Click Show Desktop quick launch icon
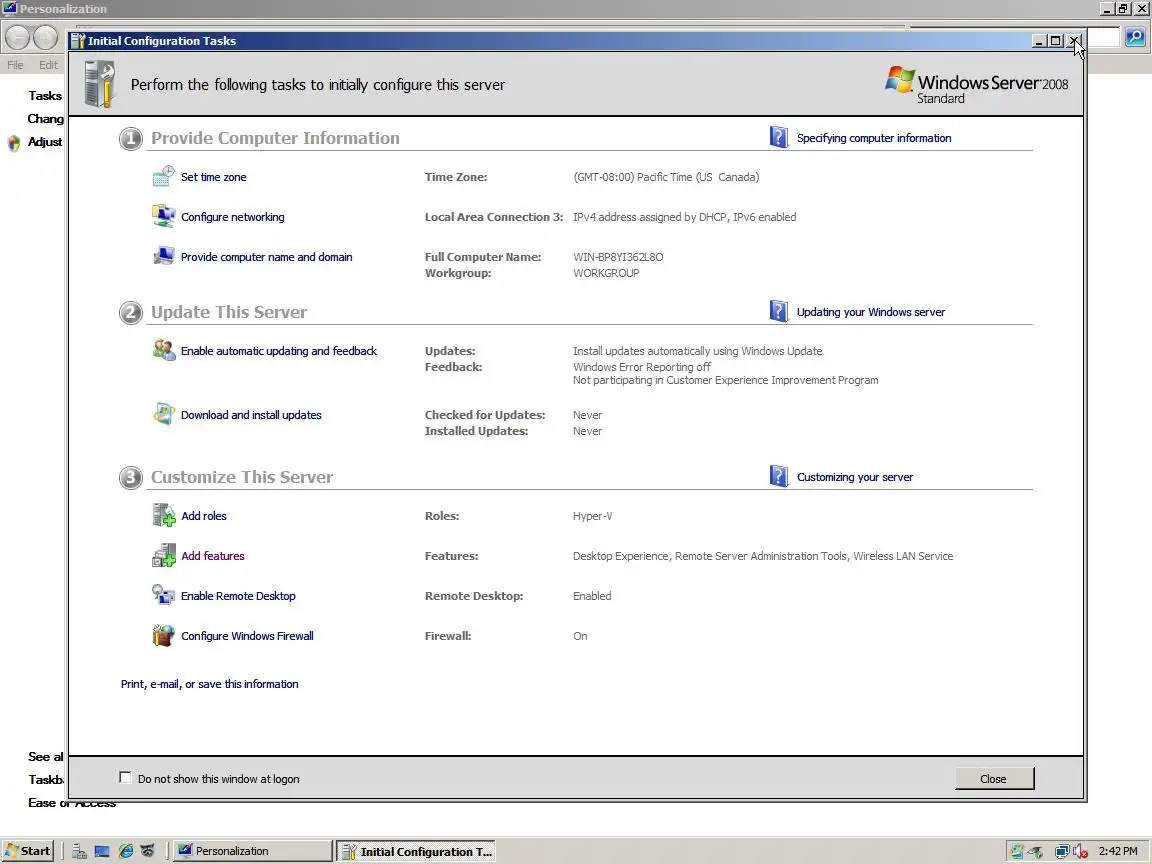The width and height of the screenshot is (1152, 864). [x=102, y=851]
